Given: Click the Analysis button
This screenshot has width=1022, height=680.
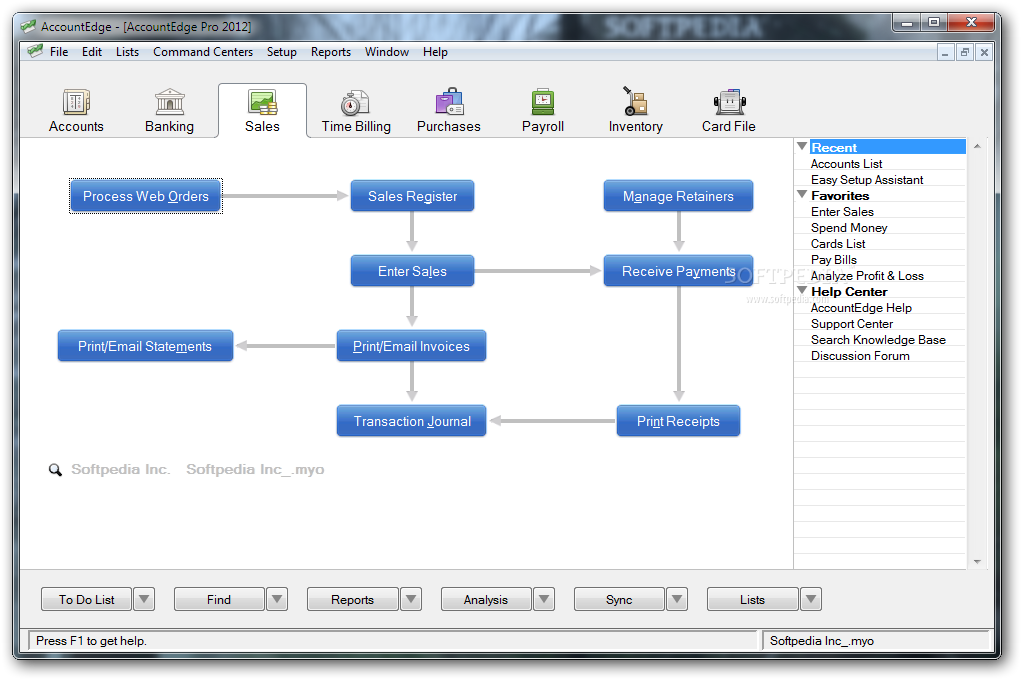Looking at the screenshot, I should click(486, 599).
